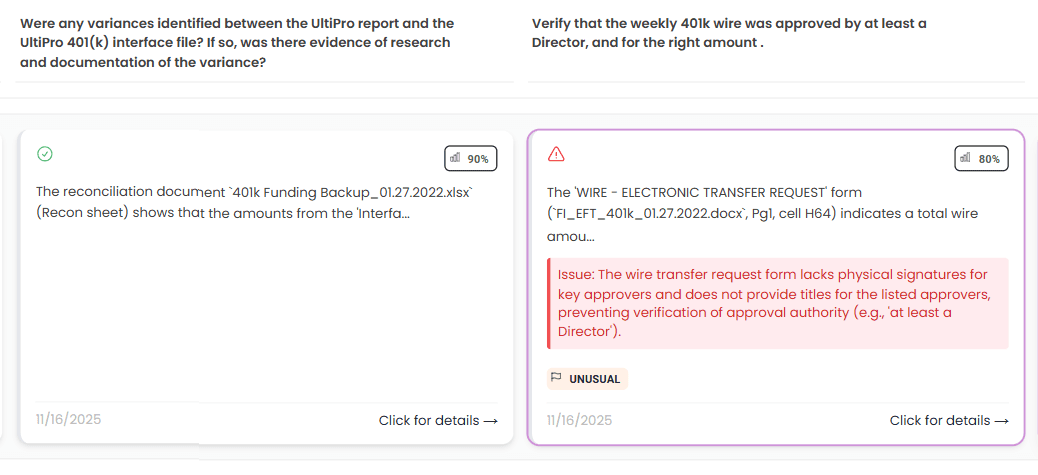Viewport: 1038px width, 475px height.
Task: Select the weekly 401k wire approval question heading
Action: 729,33
